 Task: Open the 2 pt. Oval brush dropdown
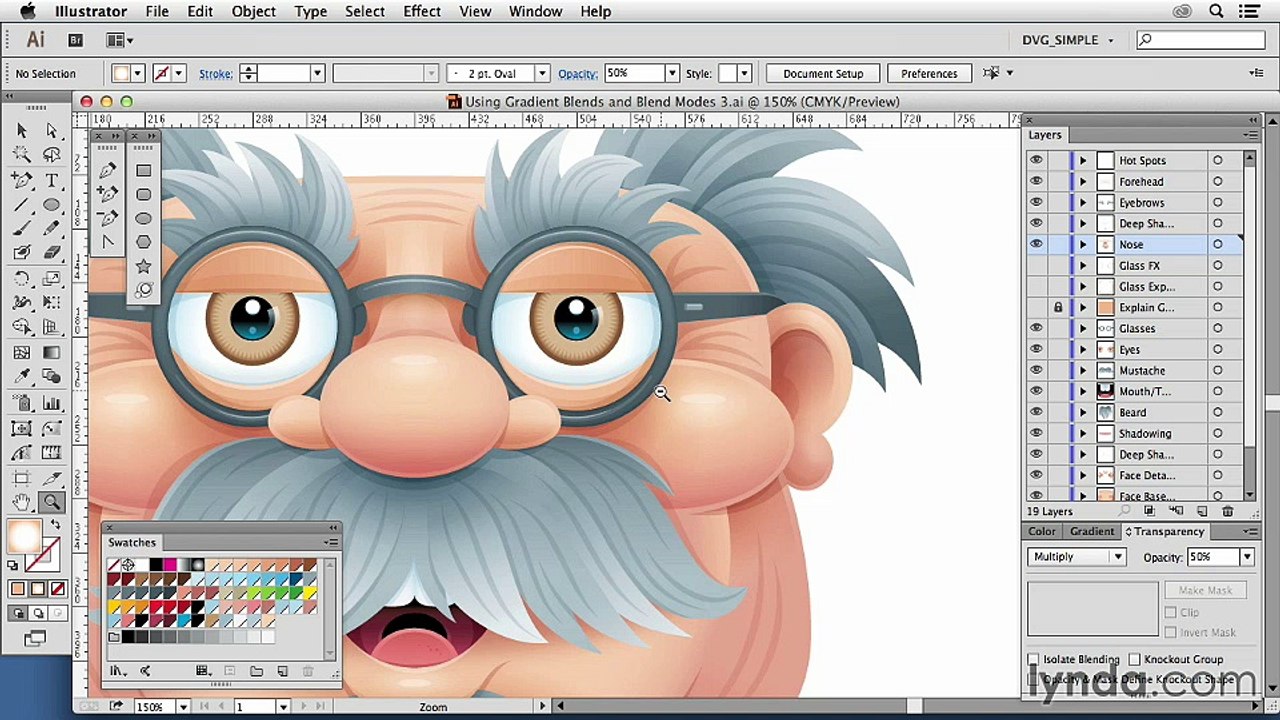click(541, 73)
